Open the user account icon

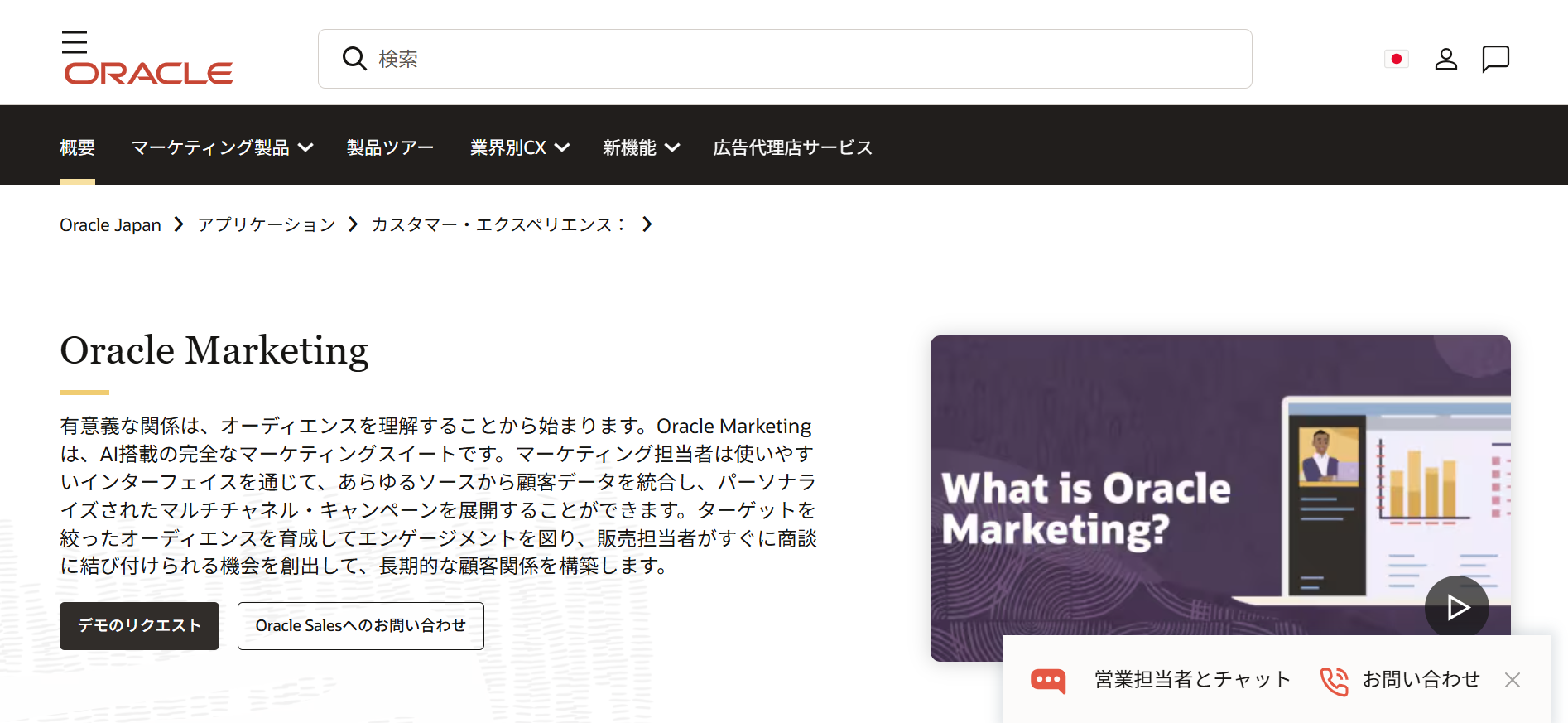(x=1445, y=59)
